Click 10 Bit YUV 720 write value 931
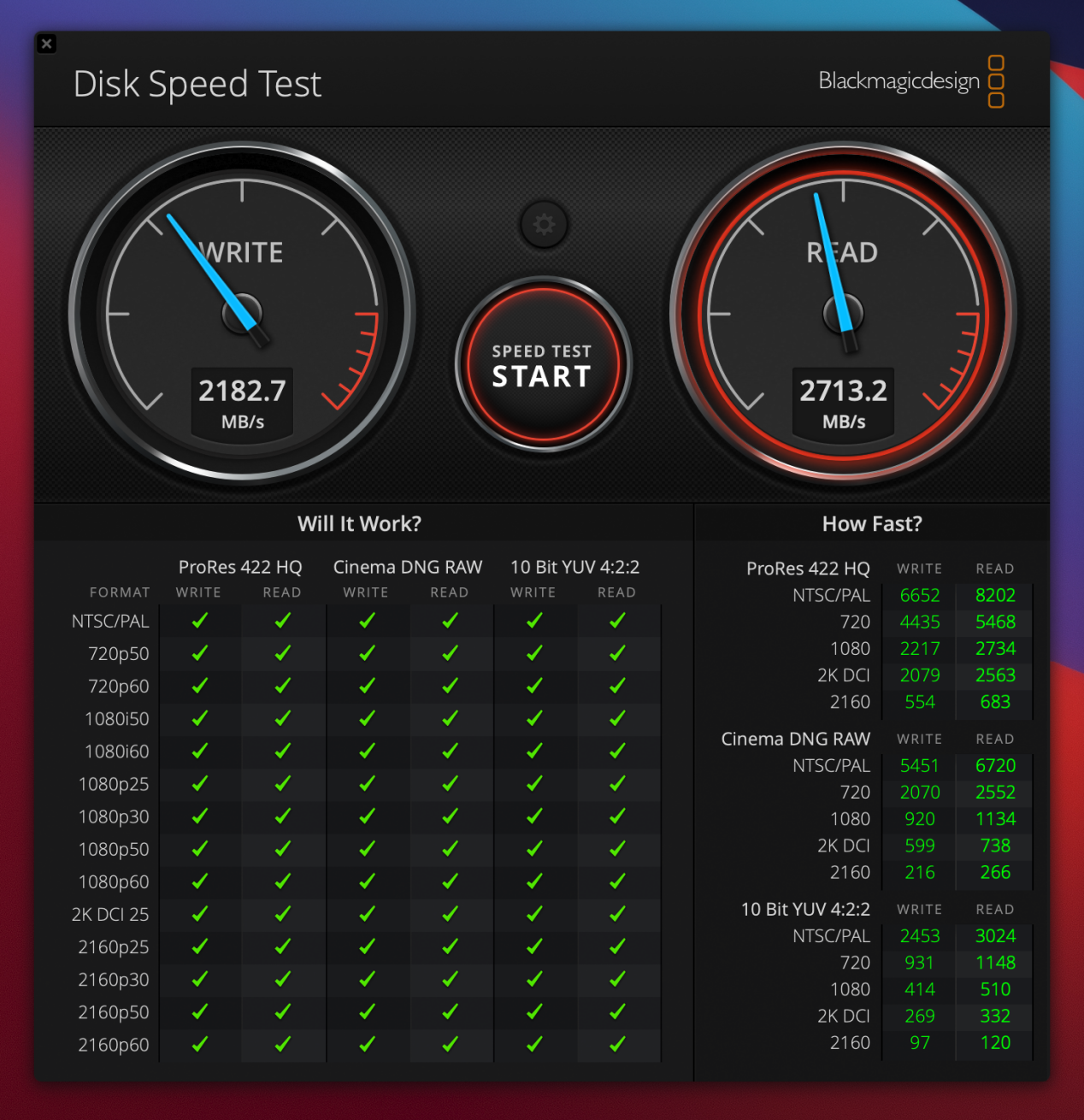This screenshot has width=1084, height=1120. [x=920, y=963]
